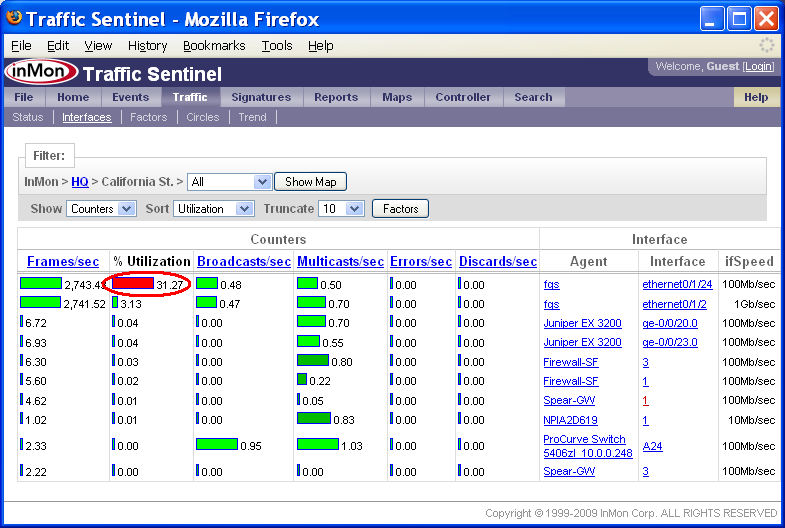Click the green 1.03 multicasts bar
785x528 pixels.
(318, 444)
